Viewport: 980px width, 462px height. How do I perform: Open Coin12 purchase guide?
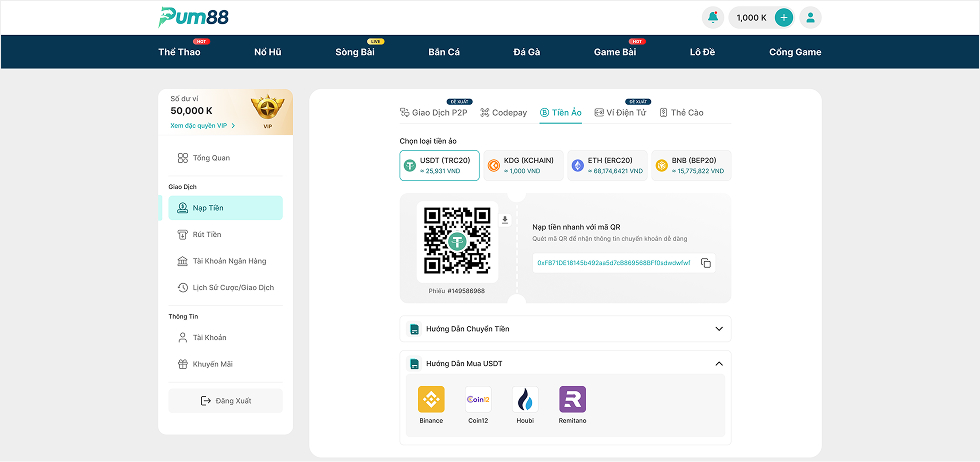[478, 405]
